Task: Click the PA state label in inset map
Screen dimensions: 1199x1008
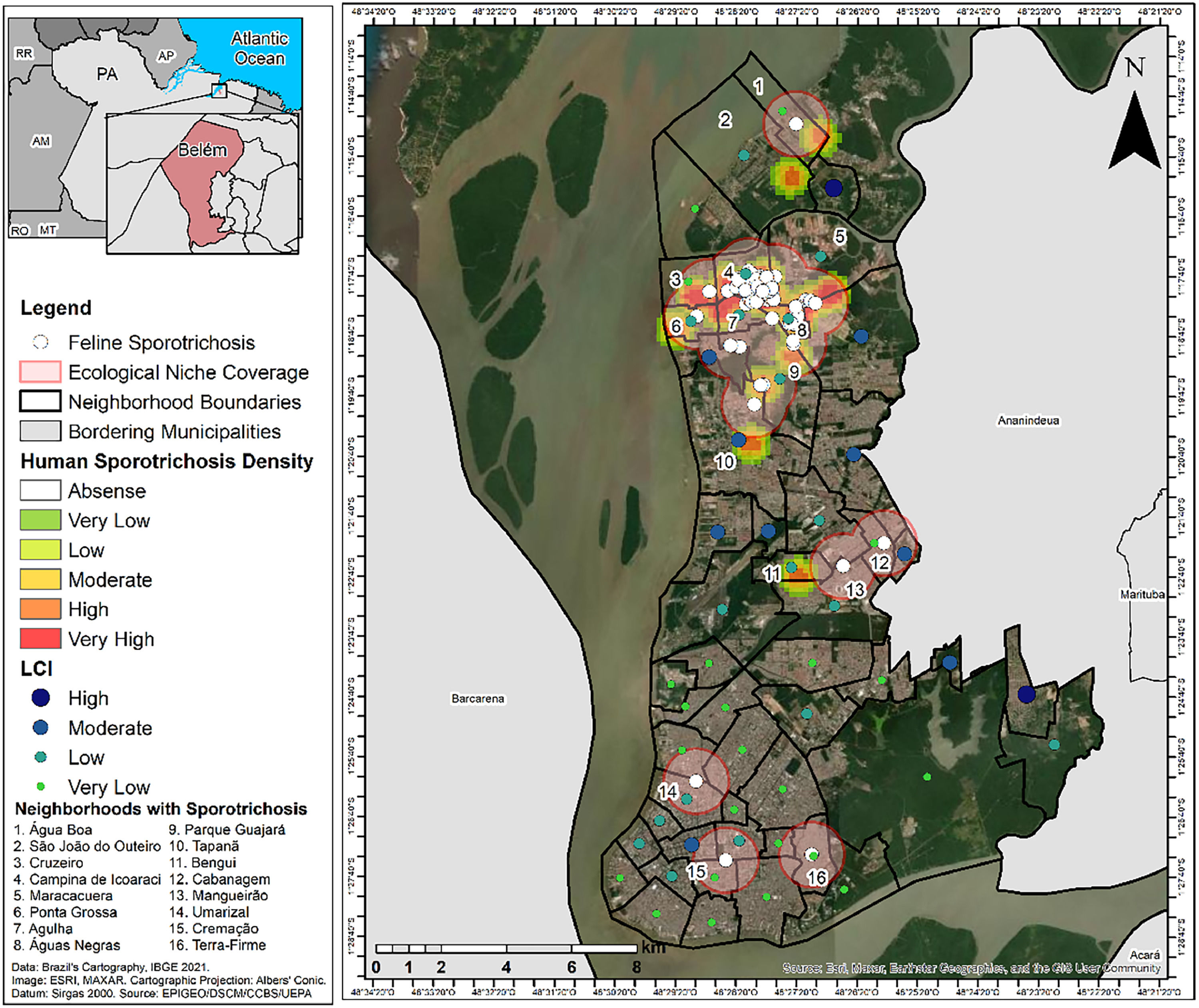Action: [x=107, y=74]
